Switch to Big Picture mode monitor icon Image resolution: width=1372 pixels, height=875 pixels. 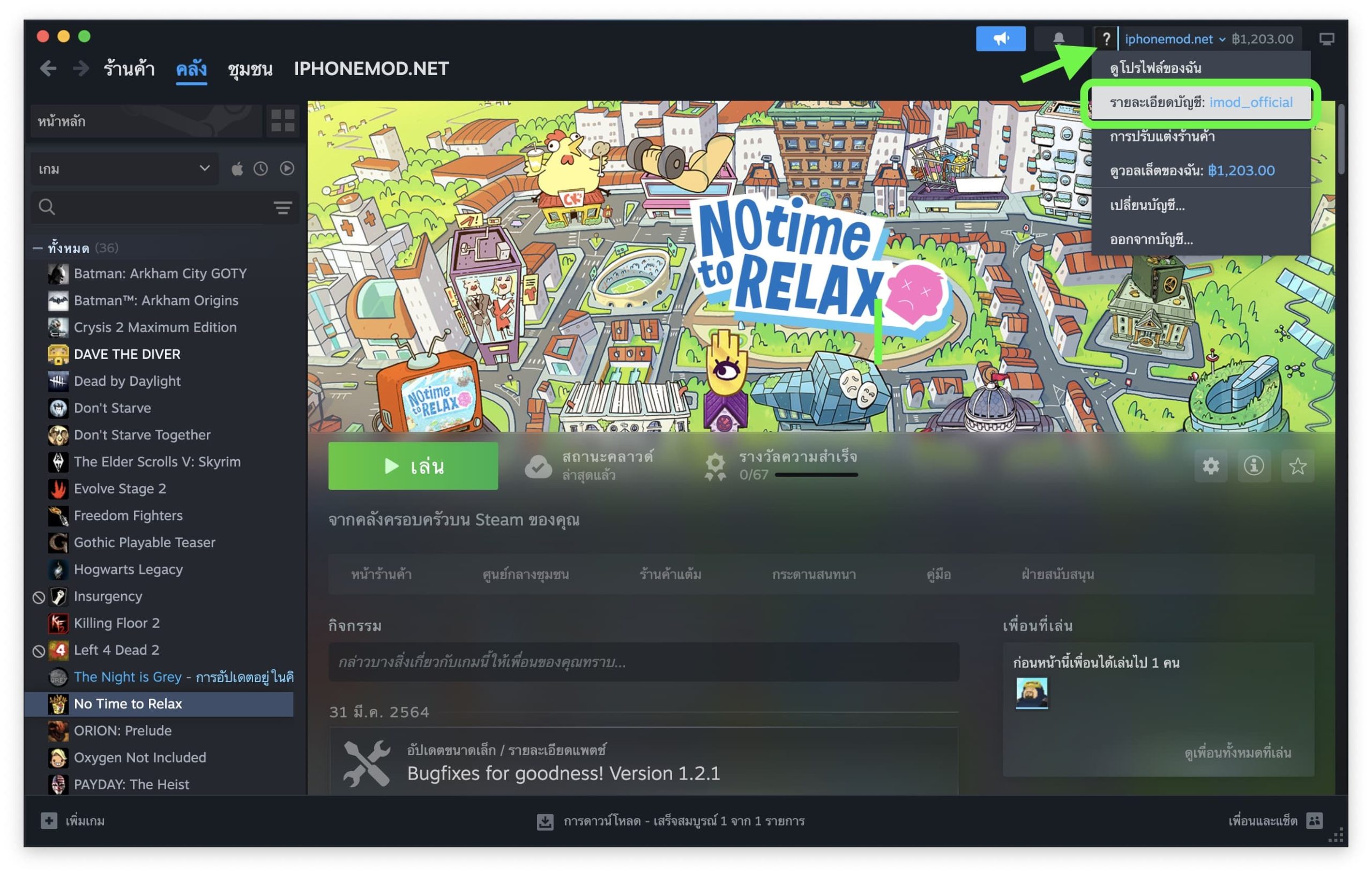pyautogui.click(x=1326, y=39)
